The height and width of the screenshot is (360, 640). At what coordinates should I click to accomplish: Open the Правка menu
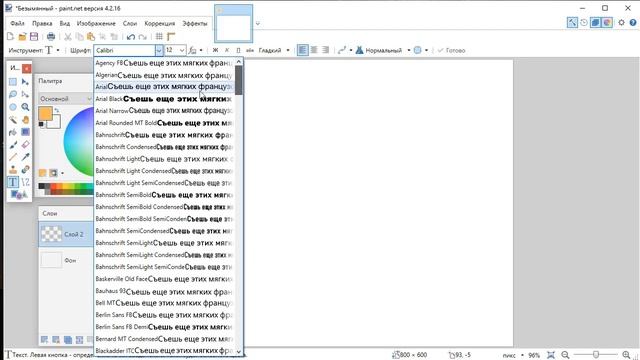coord(42,23)
